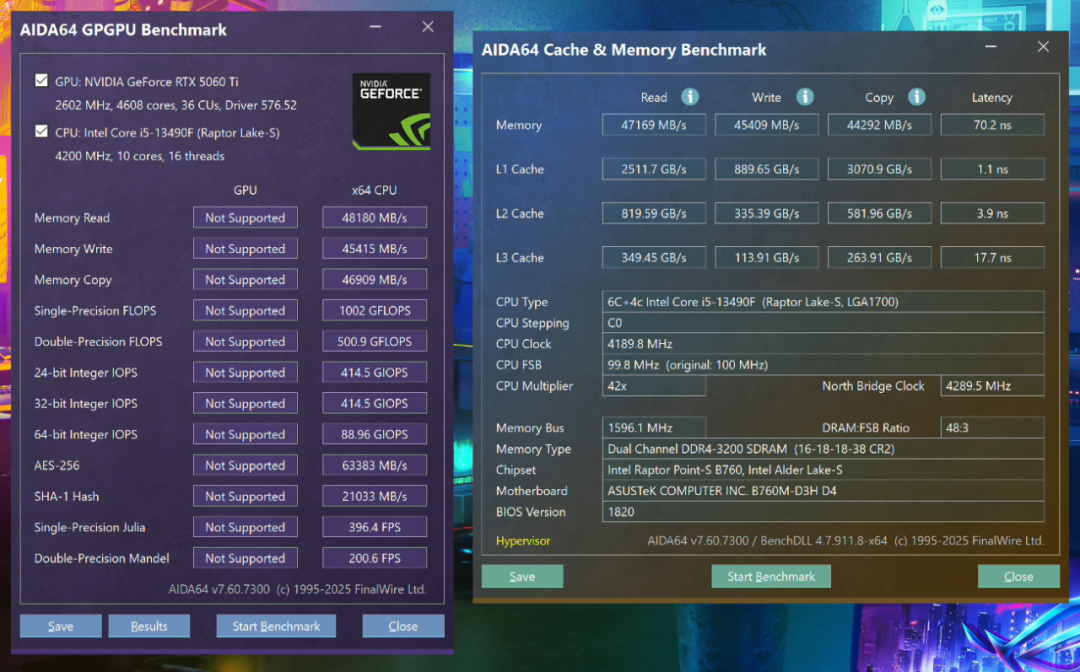
Task: Select L3 Cache Copy value 263.91 GB/s
Action: (x=880, y=258)
